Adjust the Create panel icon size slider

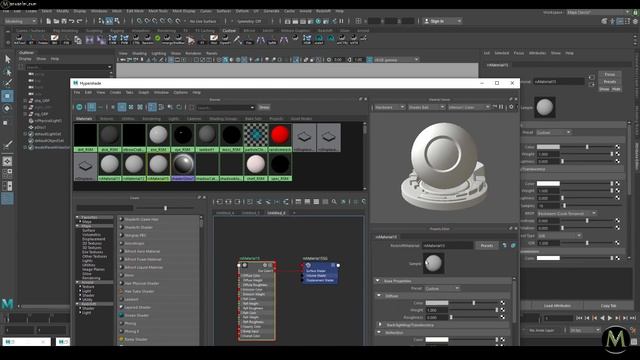coord(165,208)
